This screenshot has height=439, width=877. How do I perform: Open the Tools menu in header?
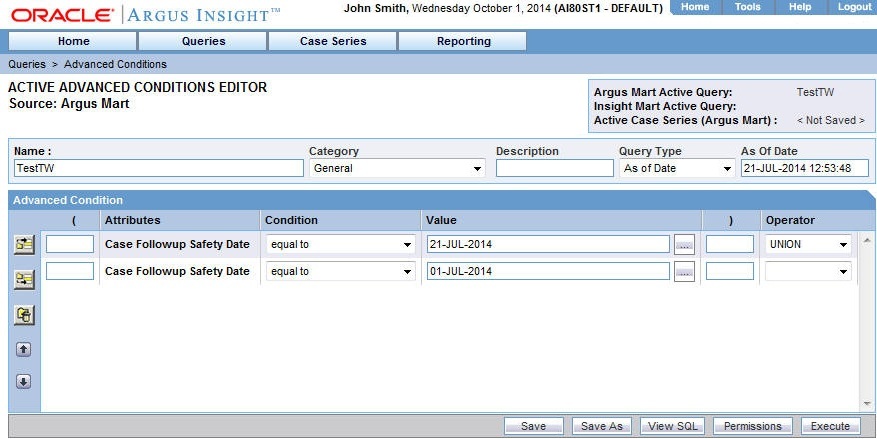click(747, 7)
